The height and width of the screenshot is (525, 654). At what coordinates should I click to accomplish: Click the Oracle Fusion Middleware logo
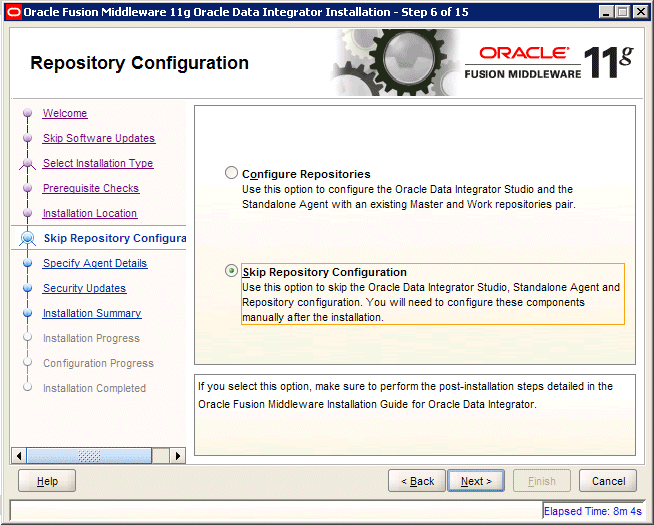pos(549,63)
